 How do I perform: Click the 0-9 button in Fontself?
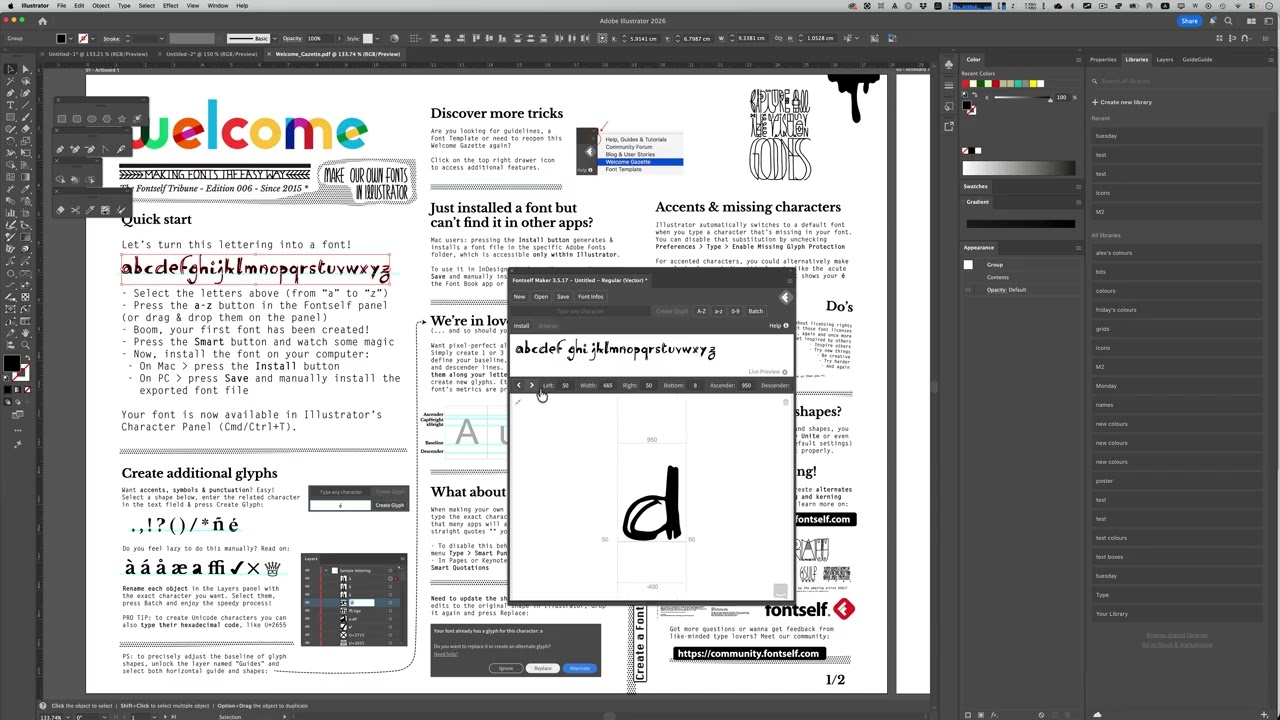point(735,311)
